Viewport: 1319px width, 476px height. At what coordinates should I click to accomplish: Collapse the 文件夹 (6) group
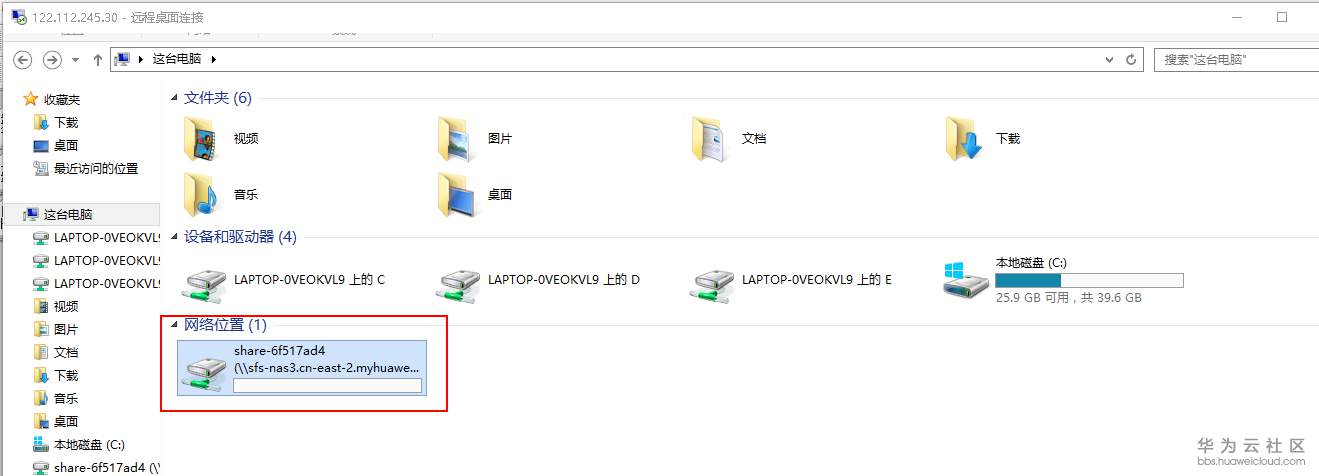click(175, 98)
